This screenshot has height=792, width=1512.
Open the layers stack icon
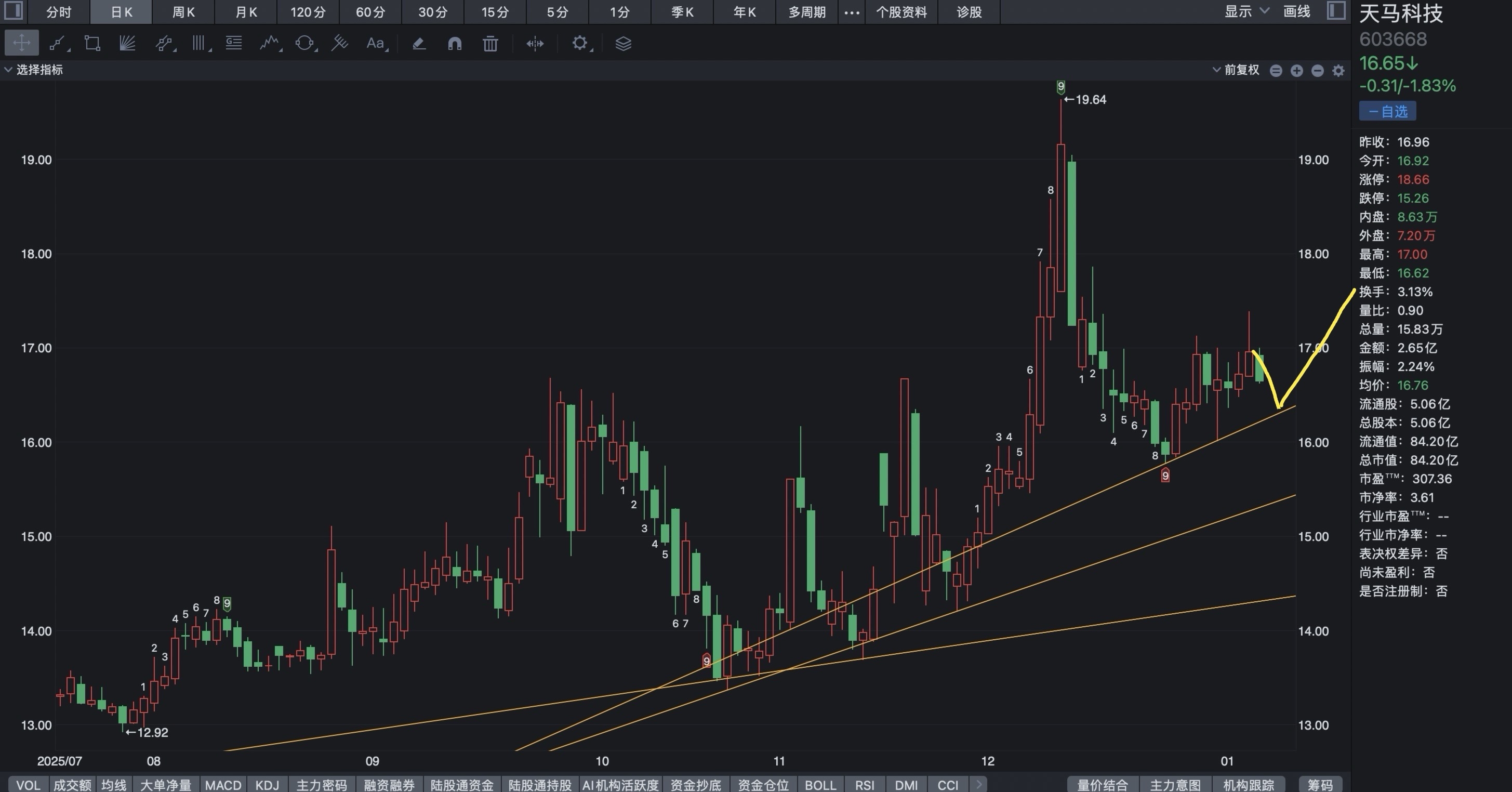(x=623, y=44)
